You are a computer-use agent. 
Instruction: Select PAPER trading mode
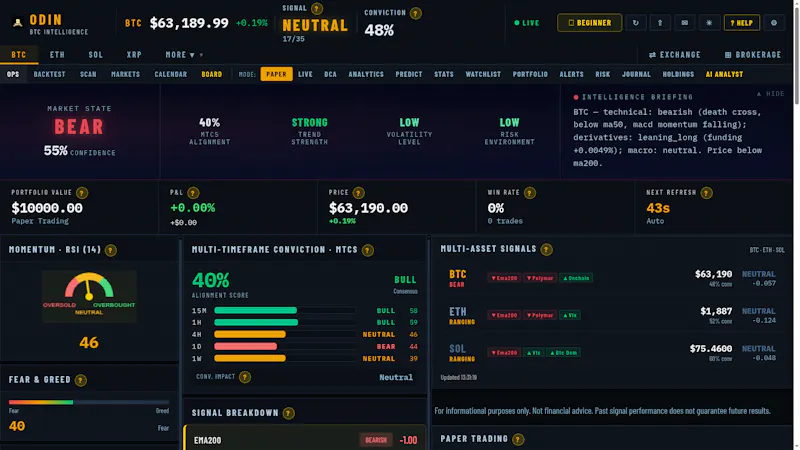(277, 74)
